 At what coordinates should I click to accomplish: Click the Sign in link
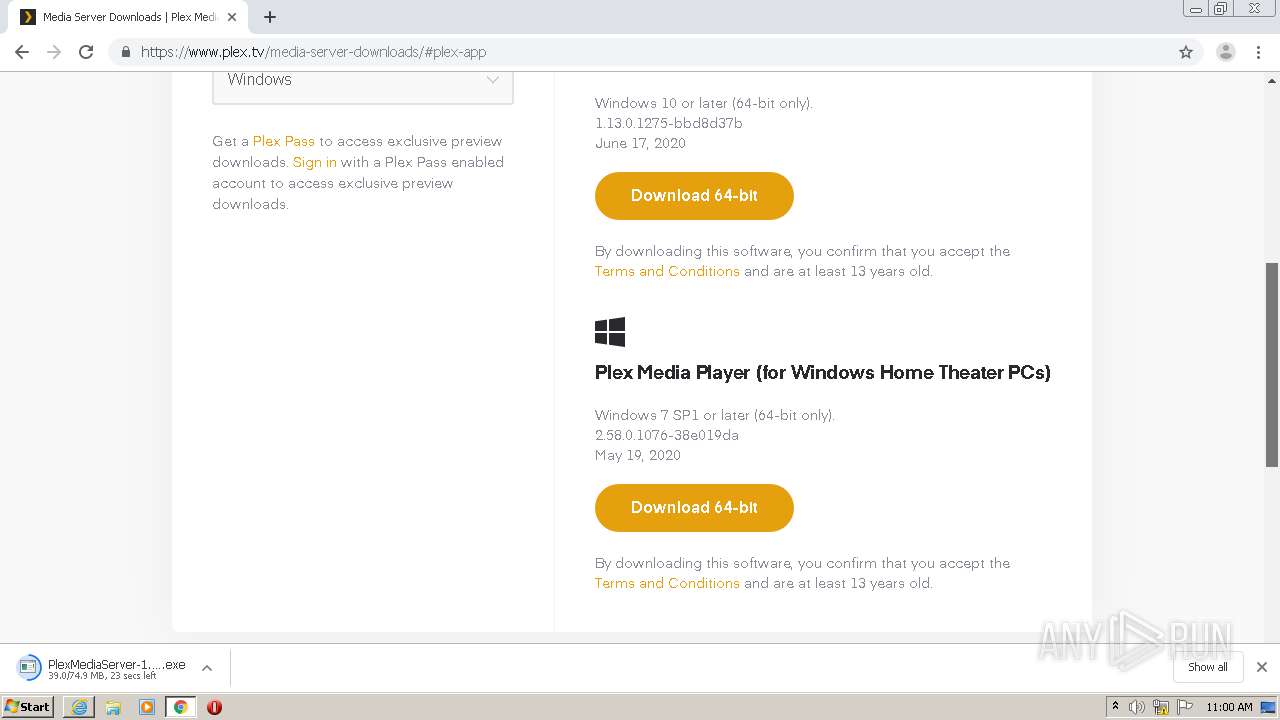(x=314, y=162)
